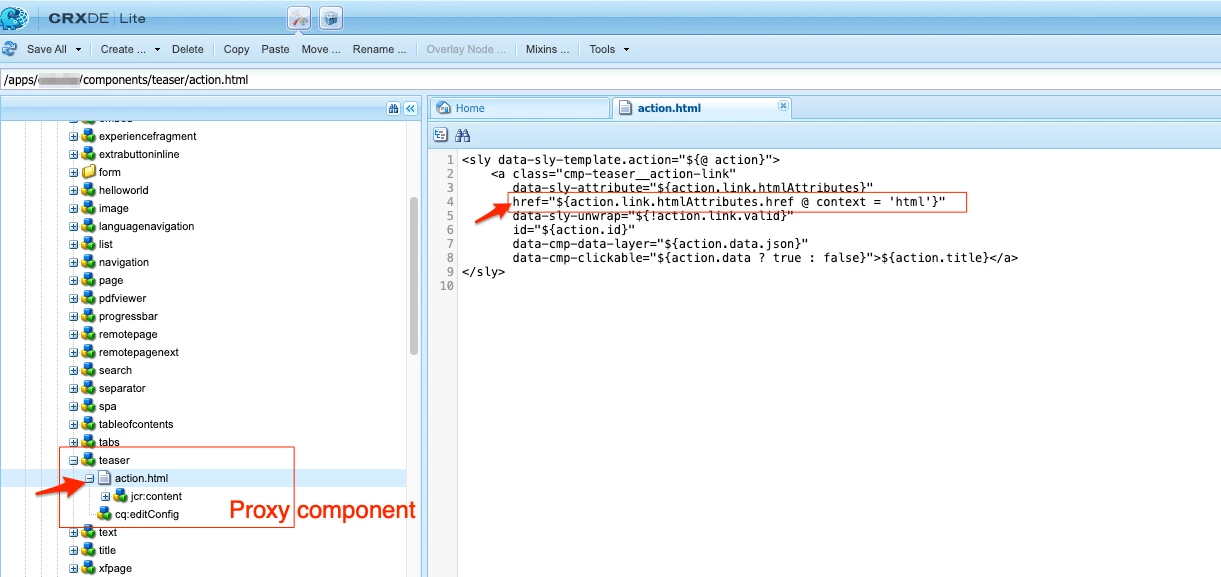Click the page node icon
Image resolution: width=1221 pixels, height=577 pixels.
click(x=88, y=280)
